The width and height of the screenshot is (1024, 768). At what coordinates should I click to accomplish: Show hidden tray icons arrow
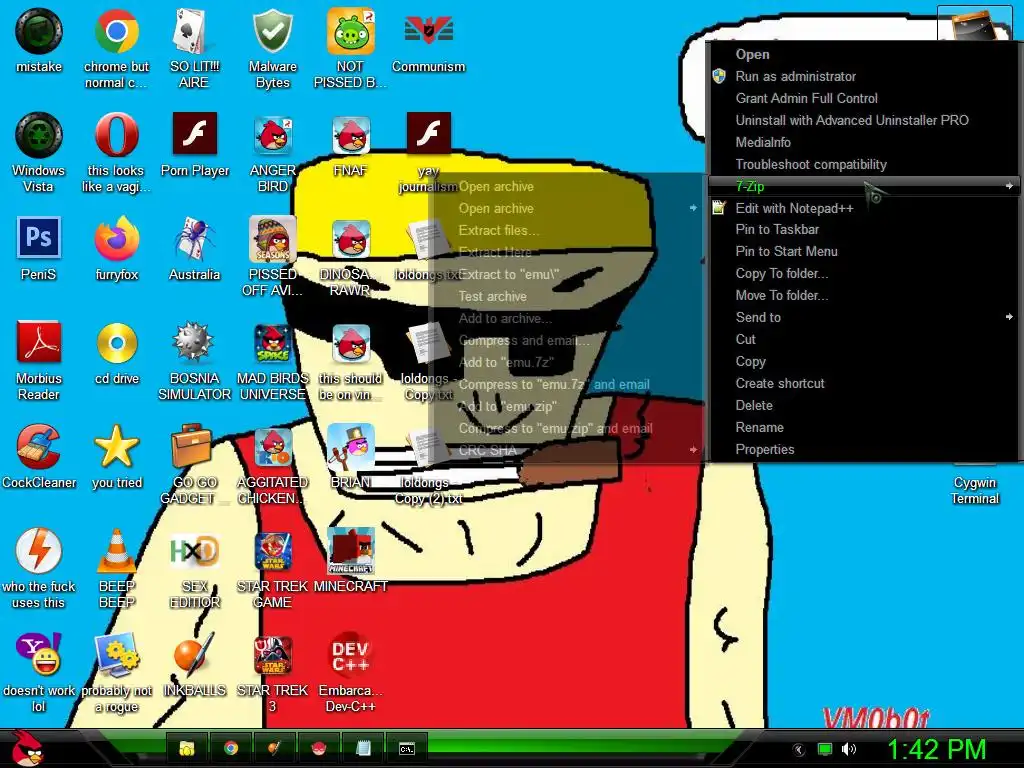coord(798,750)
